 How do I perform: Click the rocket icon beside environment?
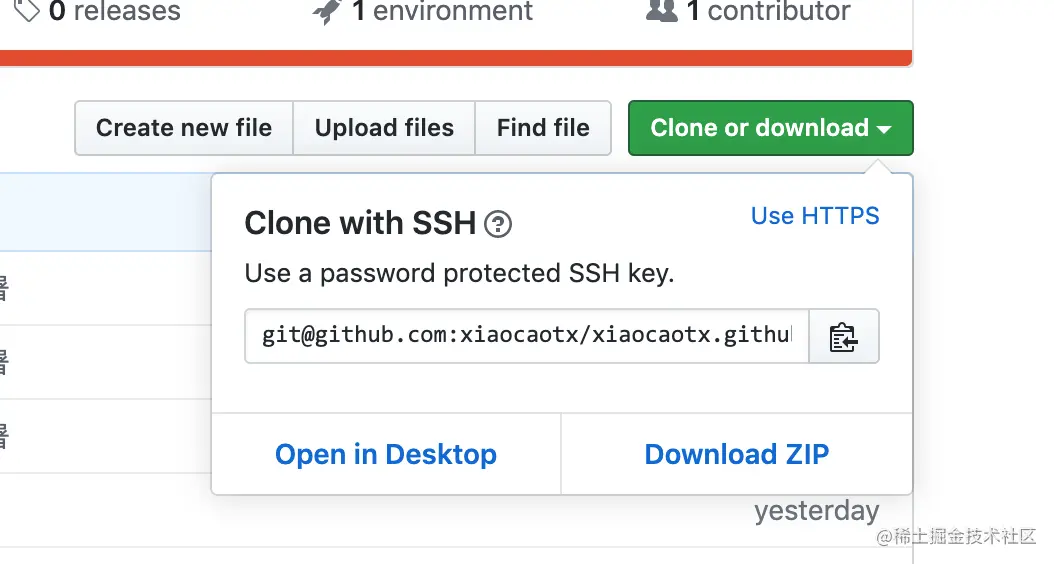326,11
